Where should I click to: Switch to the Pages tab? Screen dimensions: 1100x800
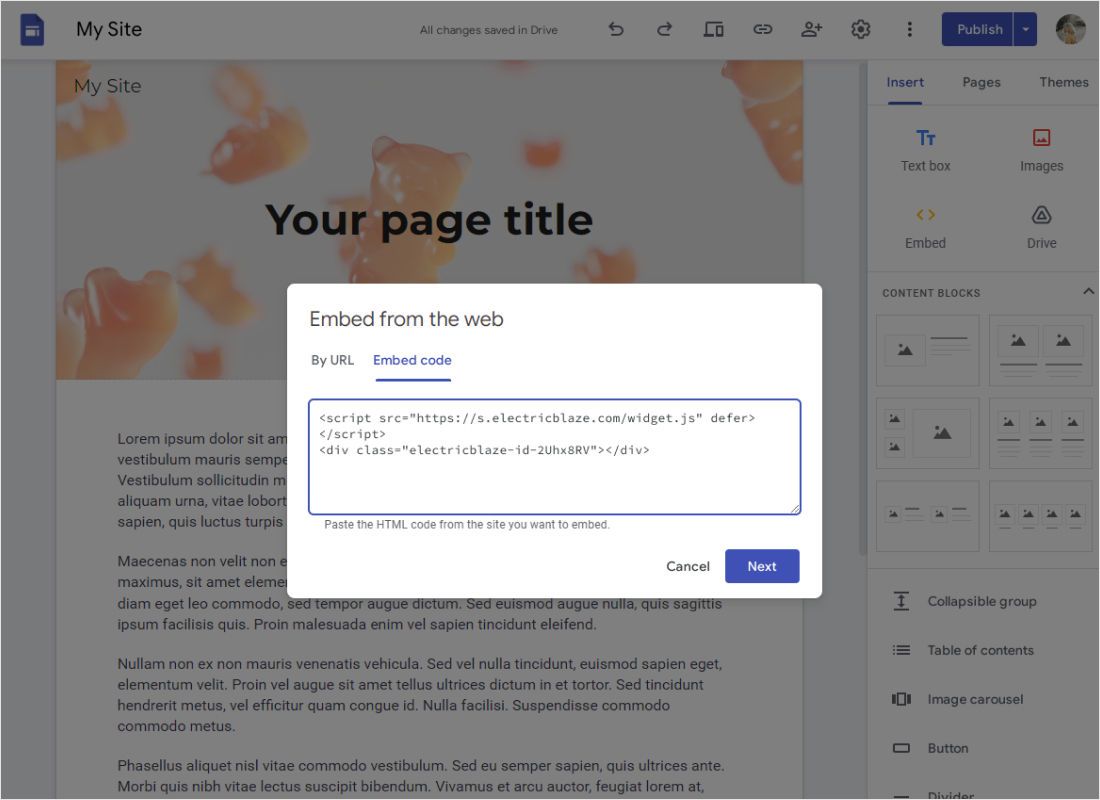(x=981, y=82)
